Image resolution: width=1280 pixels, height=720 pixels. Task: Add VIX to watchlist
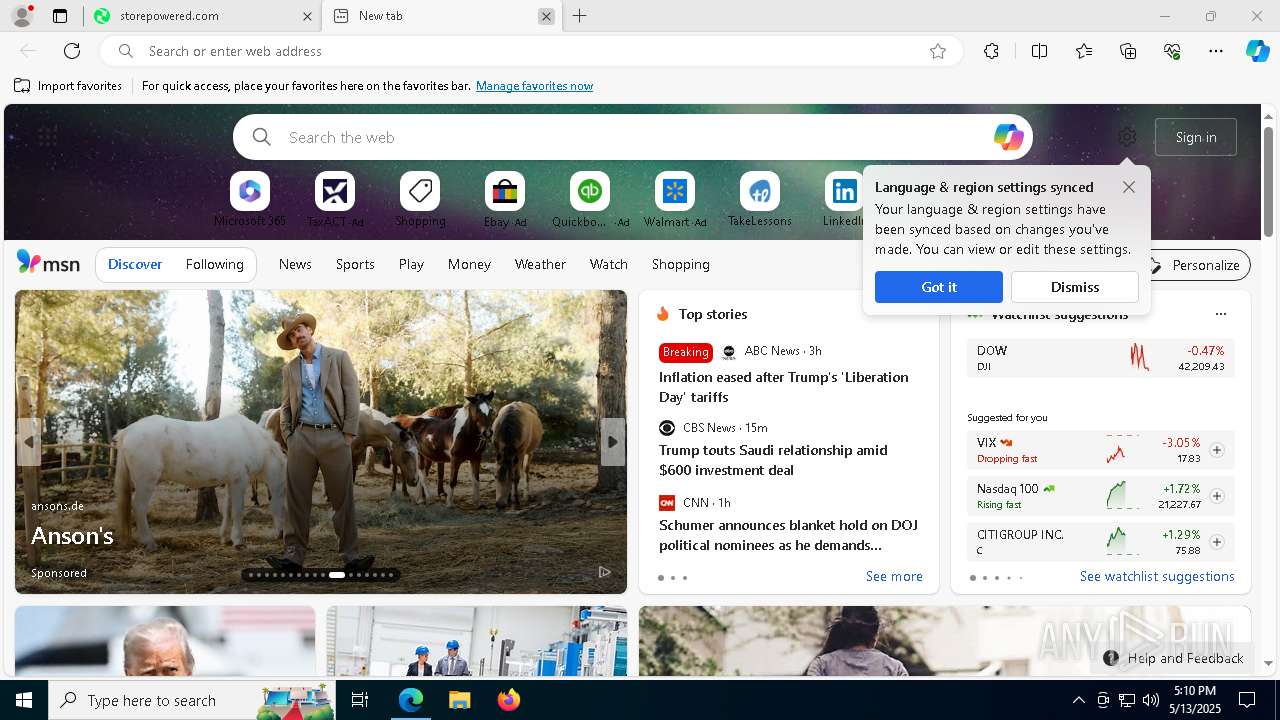click(1217, 450)
